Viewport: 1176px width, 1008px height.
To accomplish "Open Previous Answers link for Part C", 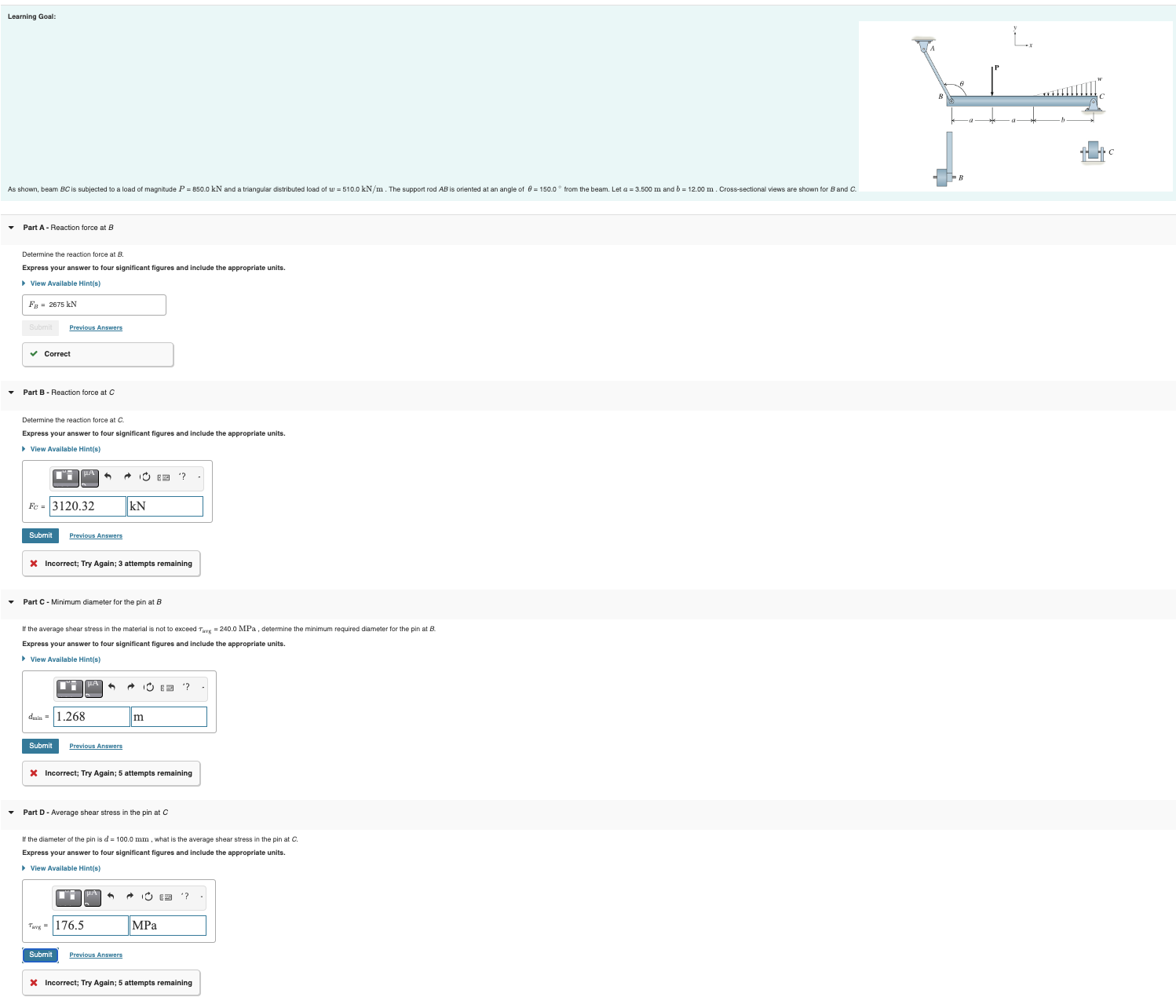I will pos(96,746).
